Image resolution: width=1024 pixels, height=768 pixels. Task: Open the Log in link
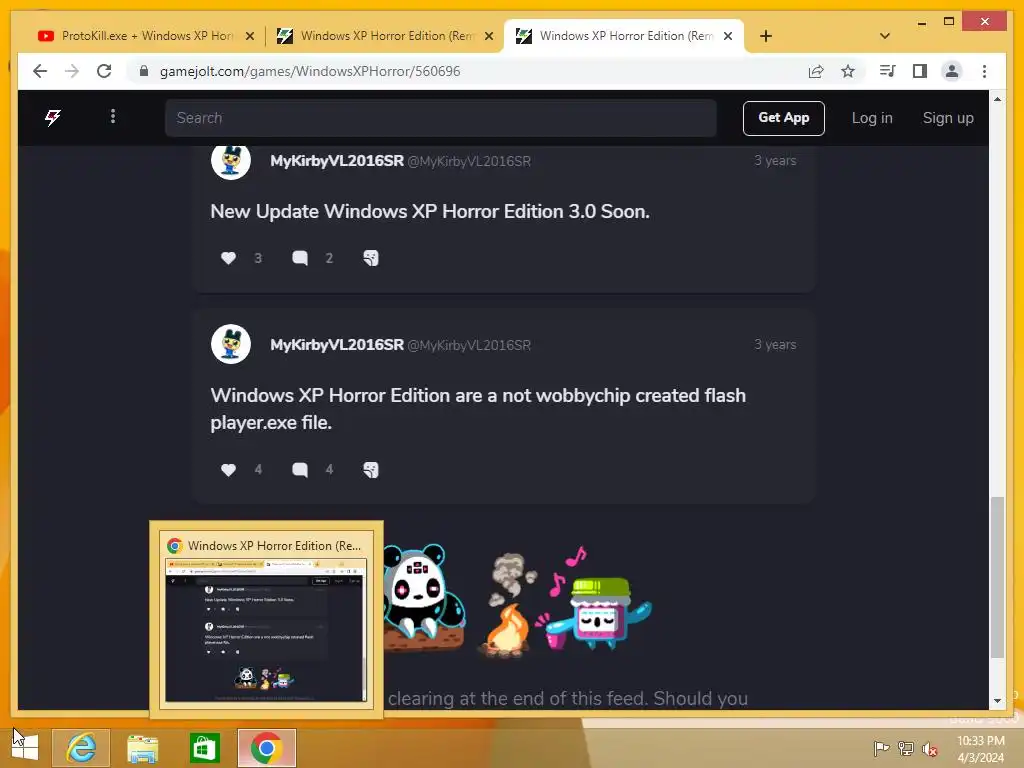click(x=872, y=118)
